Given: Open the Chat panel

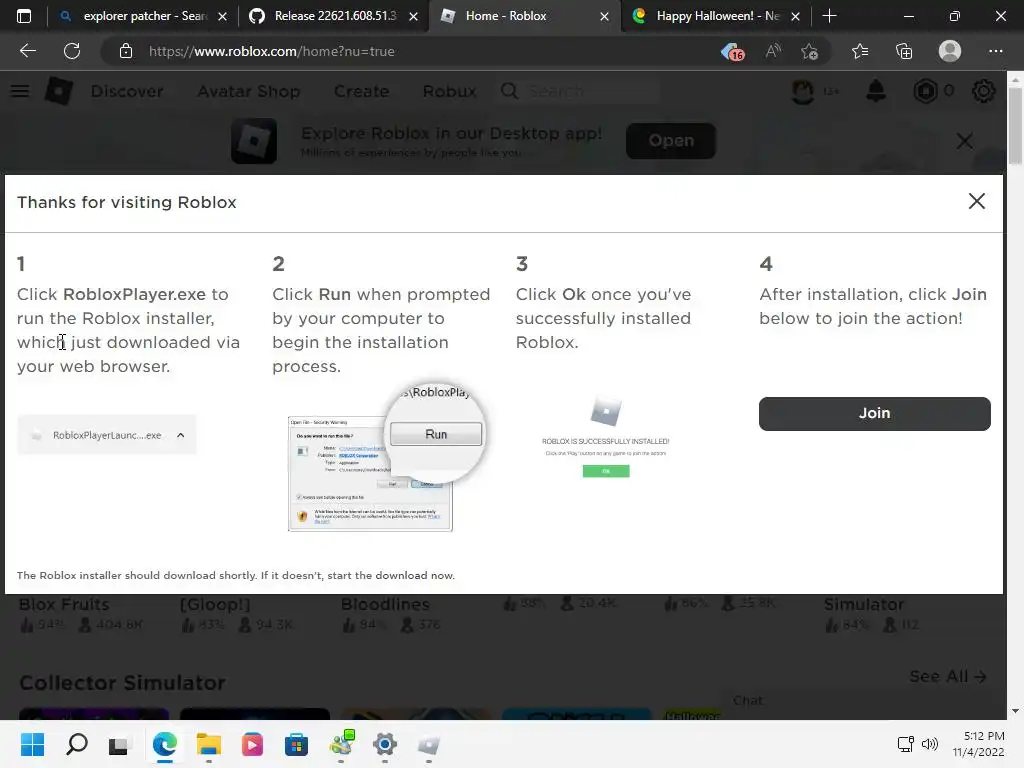Looking at the screenshot, I should pyautogui.click(x=748, y=700).
